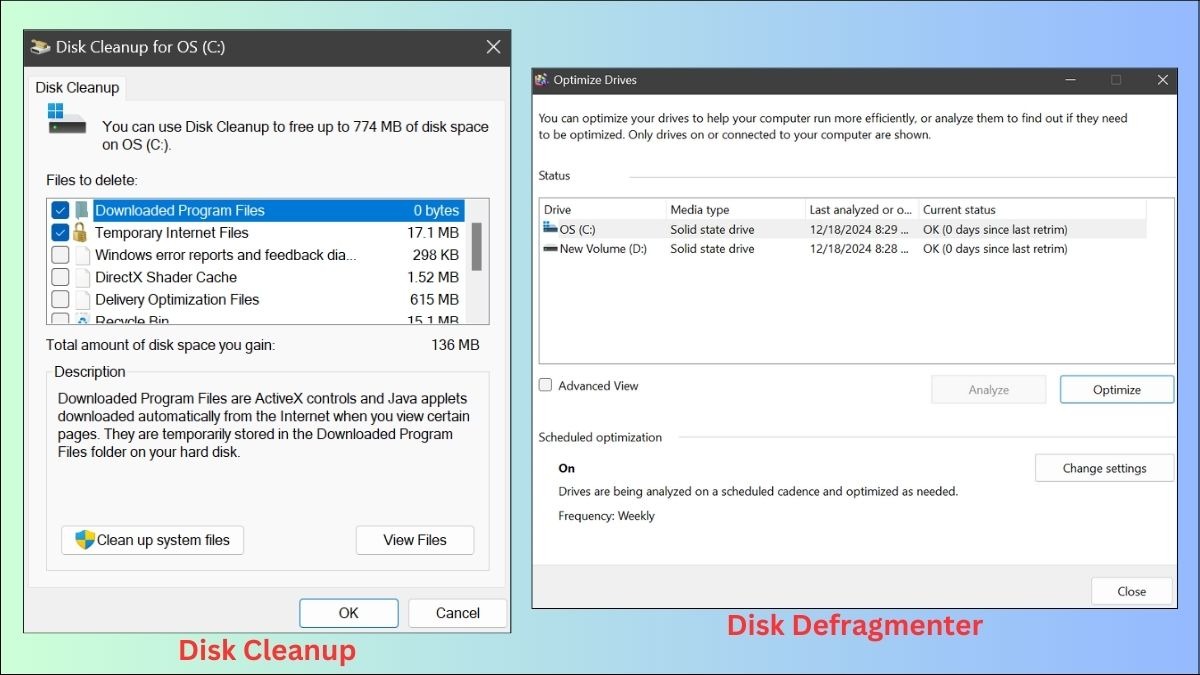The height and width of the screenshot is (675, 1200).
Task: Click the Frequency: Weekly text
Action: [x=606, y=516]
